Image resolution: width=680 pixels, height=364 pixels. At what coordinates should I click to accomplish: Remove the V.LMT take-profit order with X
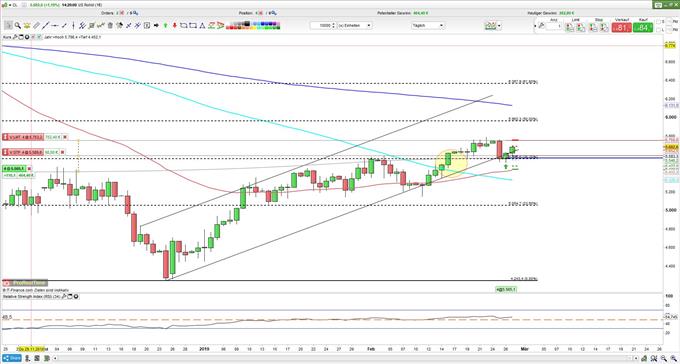(x=65, y=137)
